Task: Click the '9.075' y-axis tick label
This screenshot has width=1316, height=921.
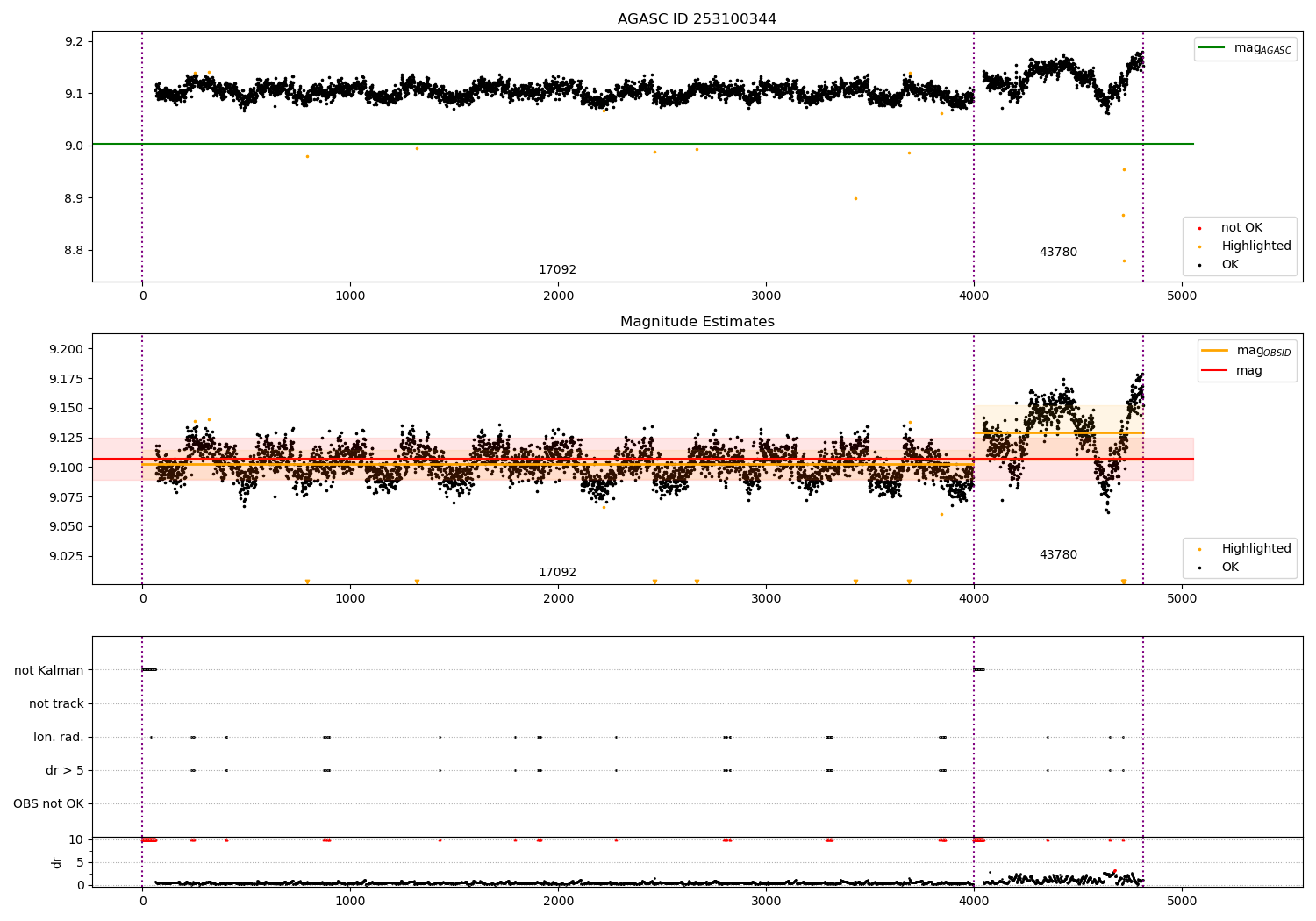Action: (67, 497)
